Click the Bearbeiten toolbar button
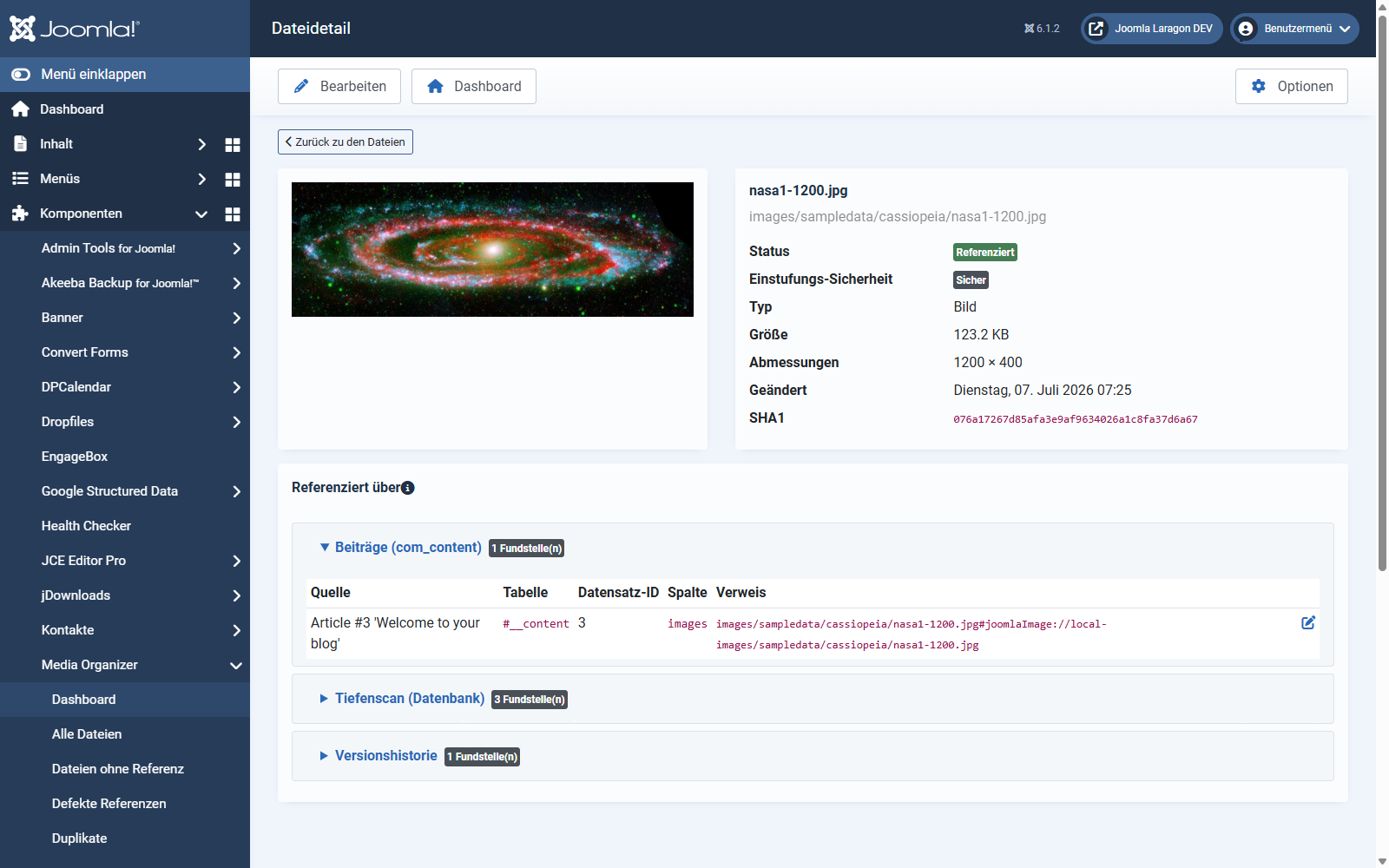 (339, 86)
